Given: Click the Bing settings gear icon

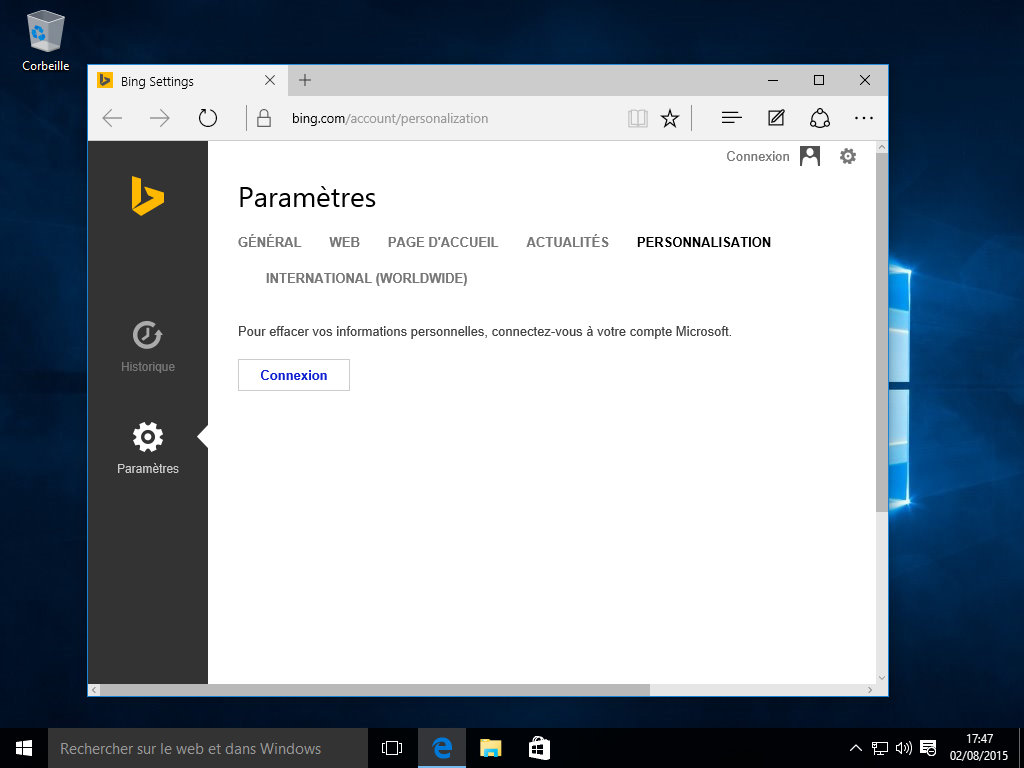Looking at the screenshot, I should coord(848,156).
